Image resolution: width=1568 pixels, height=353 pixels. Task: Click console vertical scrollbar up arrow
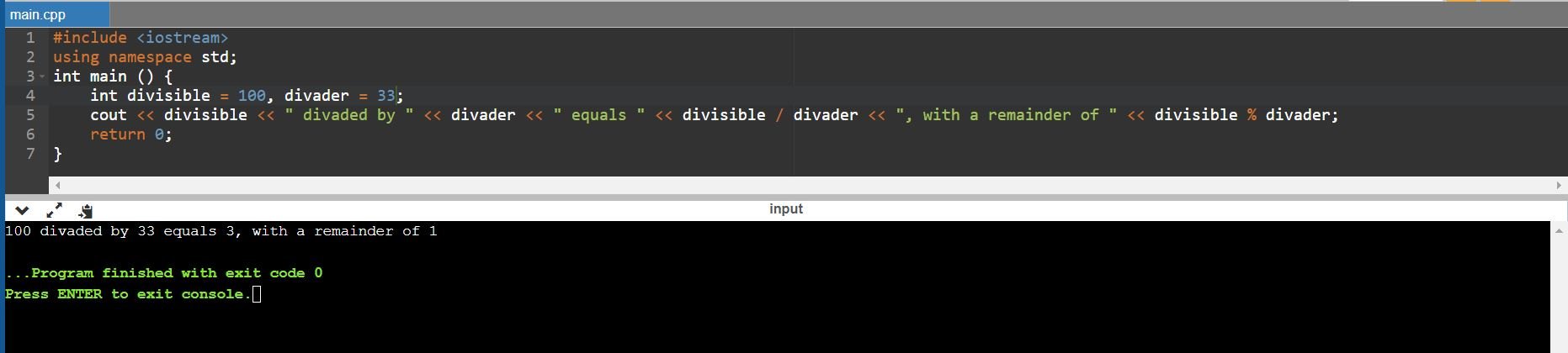click(1558, 229)
